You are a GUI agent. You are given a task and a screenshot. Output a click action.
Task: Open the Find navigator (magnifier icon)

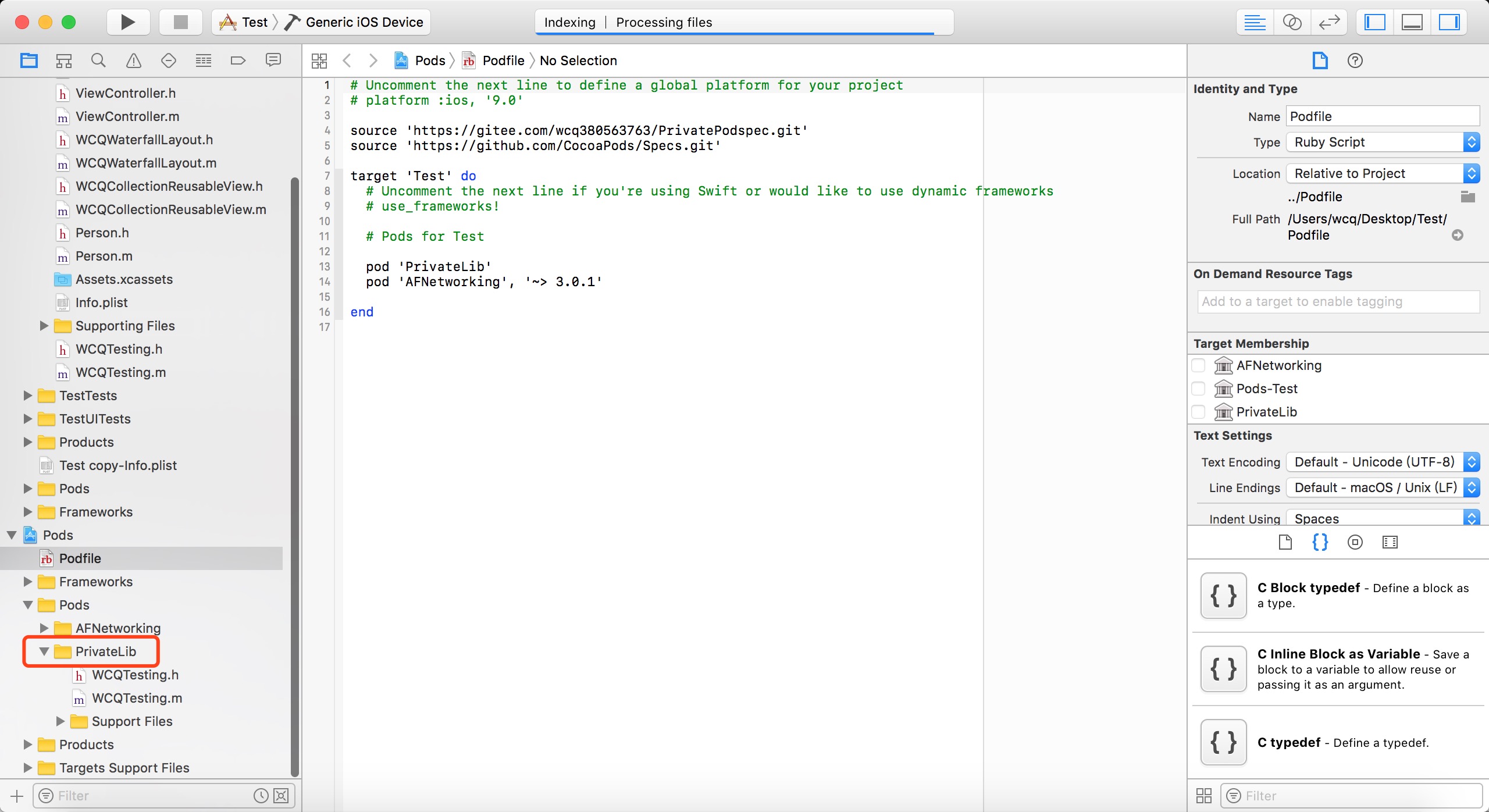click(x=98, y=60)
